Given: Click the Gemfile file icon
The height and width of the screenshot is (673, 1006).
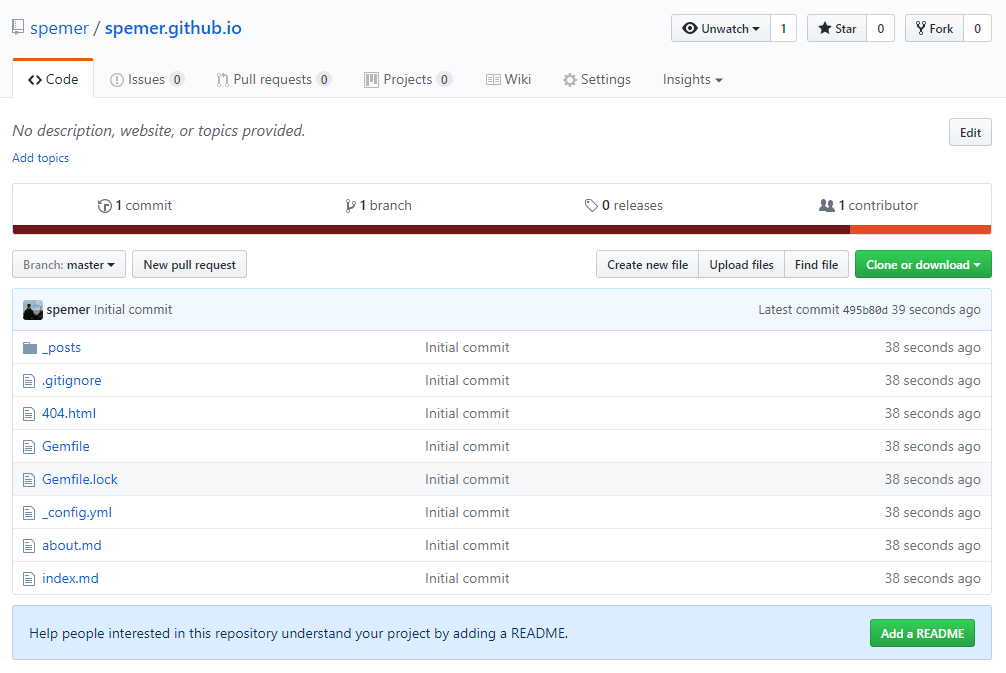Looking at the screenshot, I should (x=29, y=447).
